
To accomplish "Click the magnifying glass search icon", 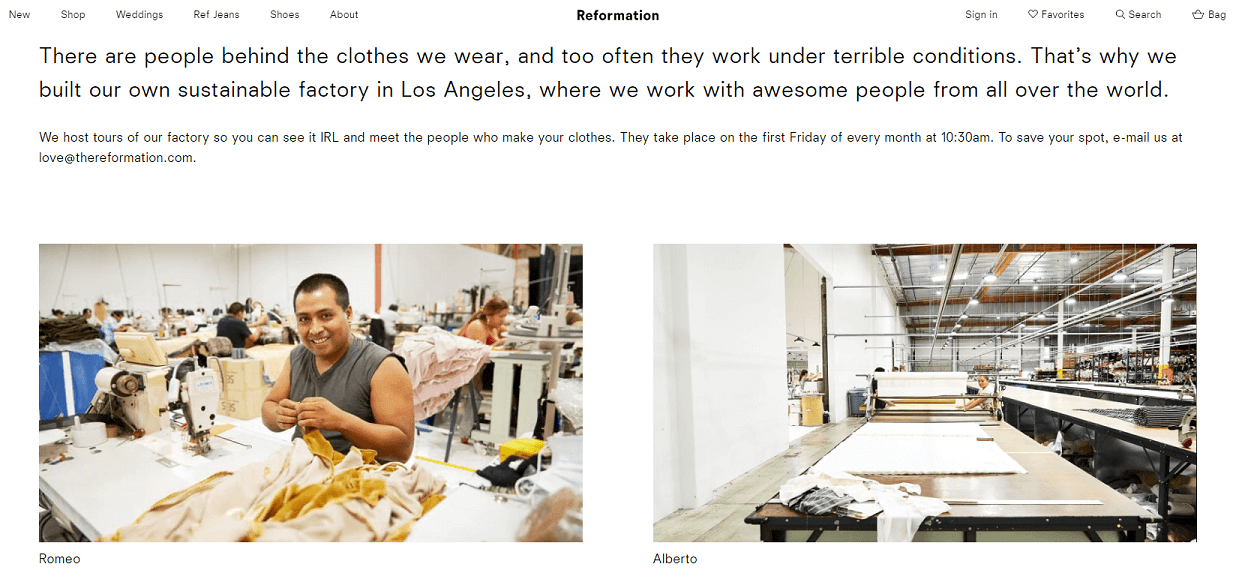I will pos(1120,15).
